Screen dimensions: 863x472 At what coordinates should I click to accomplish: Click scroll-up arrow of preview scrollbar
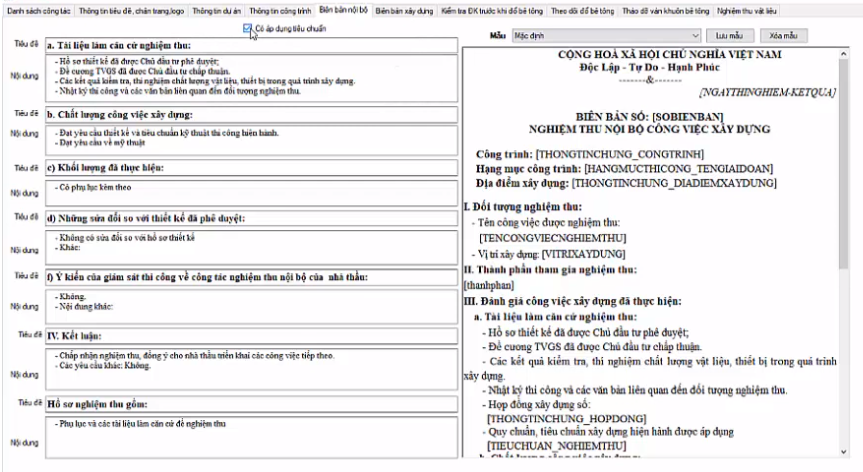coord(843,53)
